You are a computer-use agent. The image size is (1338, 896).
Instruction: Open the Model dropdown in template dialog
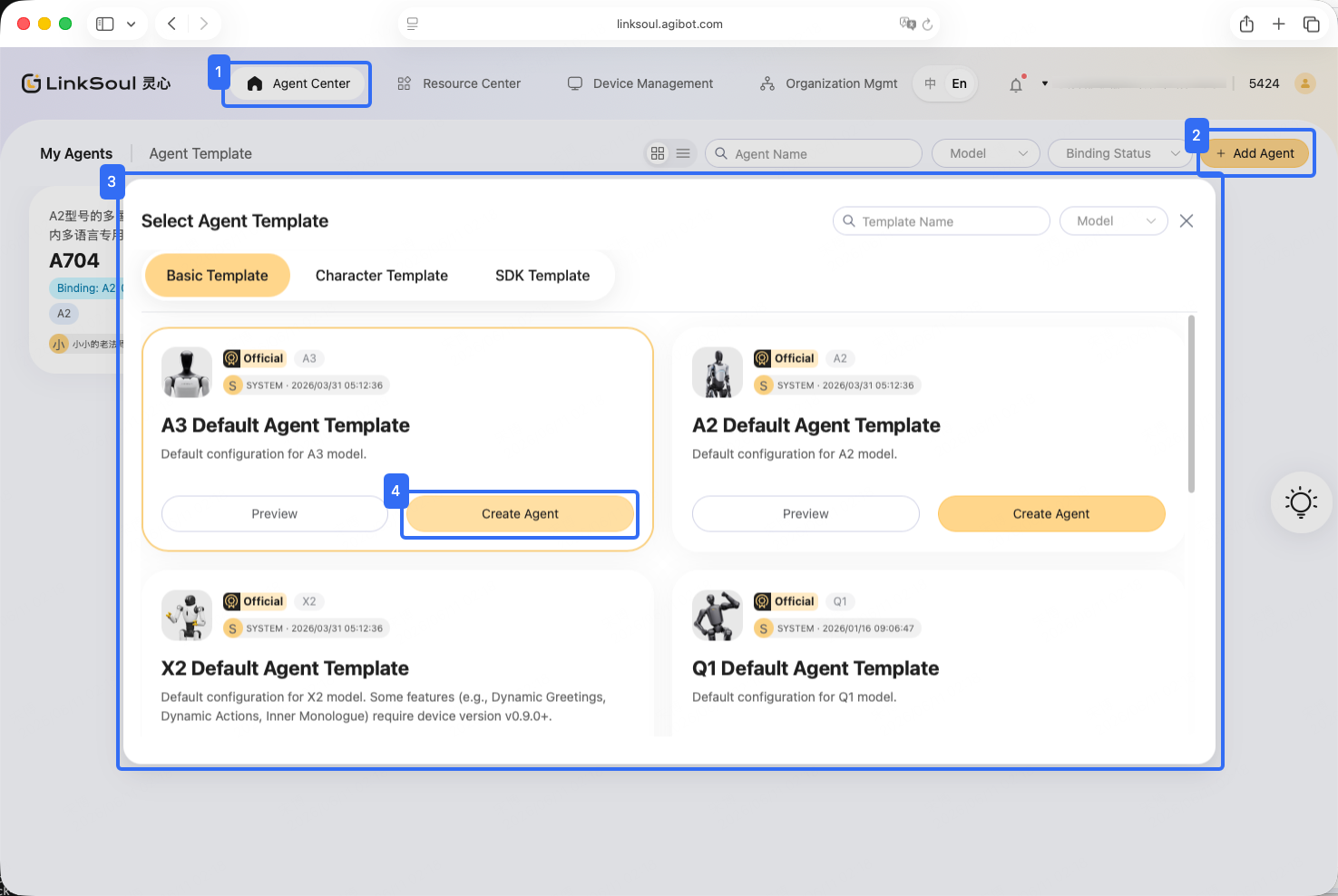pos(1114,221)
